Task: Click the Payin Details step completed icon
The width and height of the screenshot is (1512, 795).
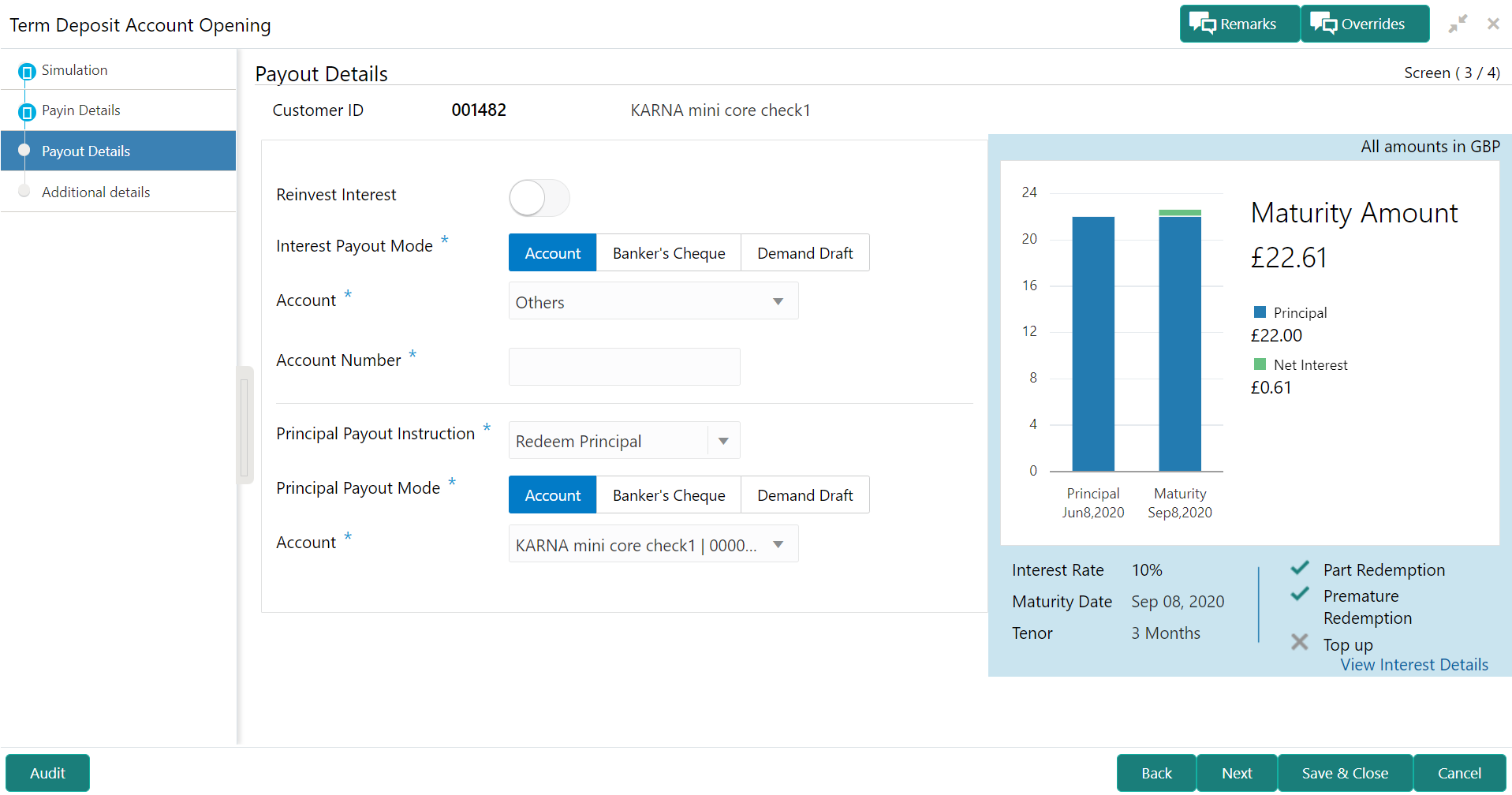Action: [x=27, y=112]
